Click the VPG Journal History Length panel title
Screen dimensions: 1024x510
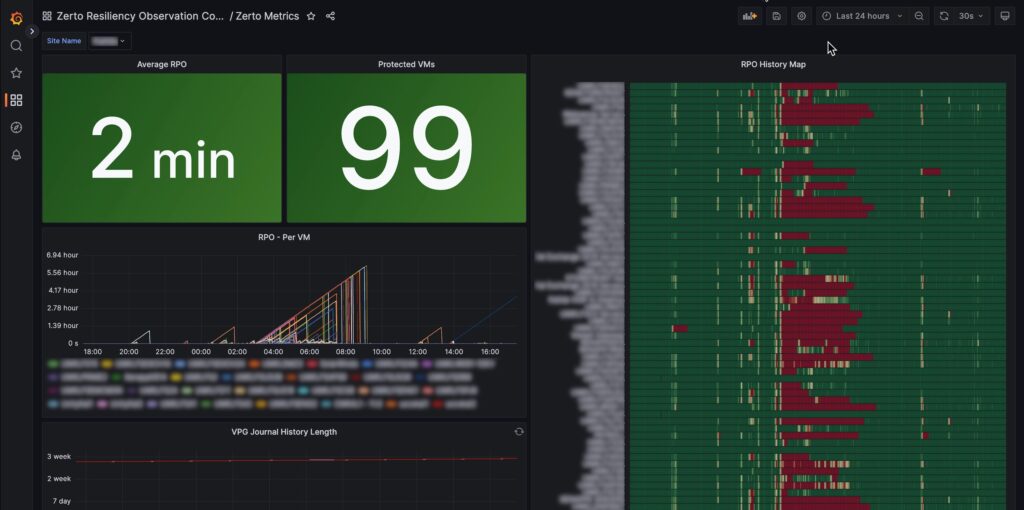coord(284,432)
